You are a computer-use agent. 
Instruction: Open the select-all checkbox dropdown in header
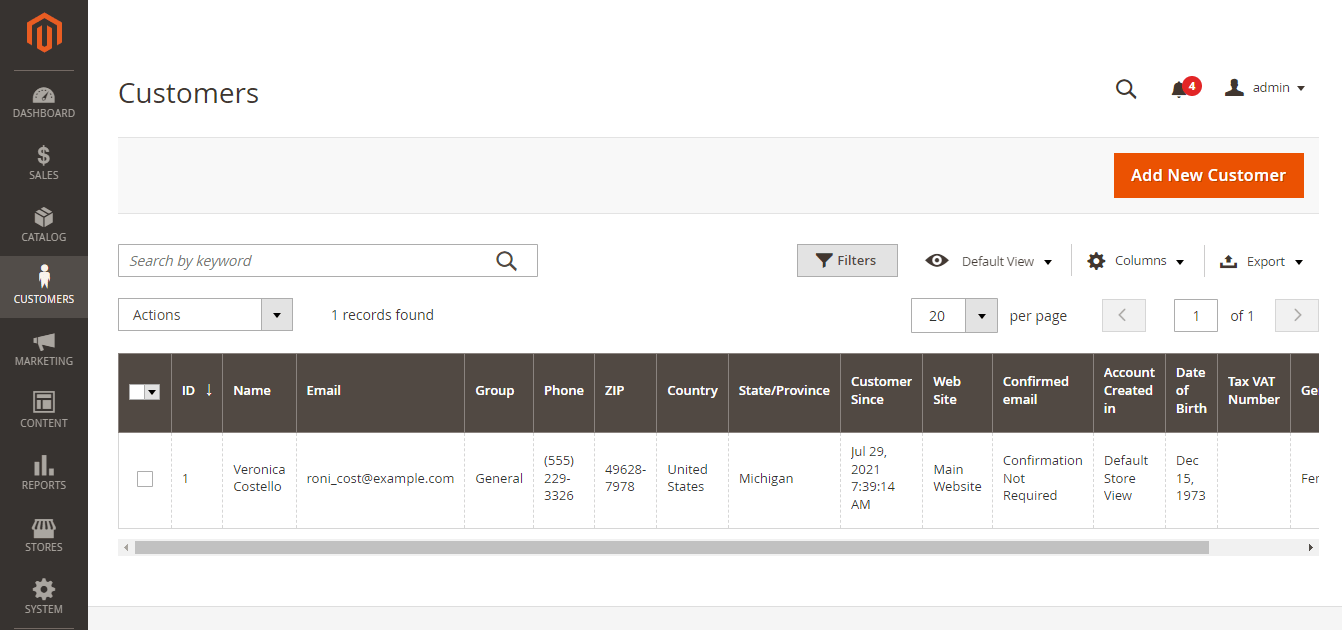[153, 392]
